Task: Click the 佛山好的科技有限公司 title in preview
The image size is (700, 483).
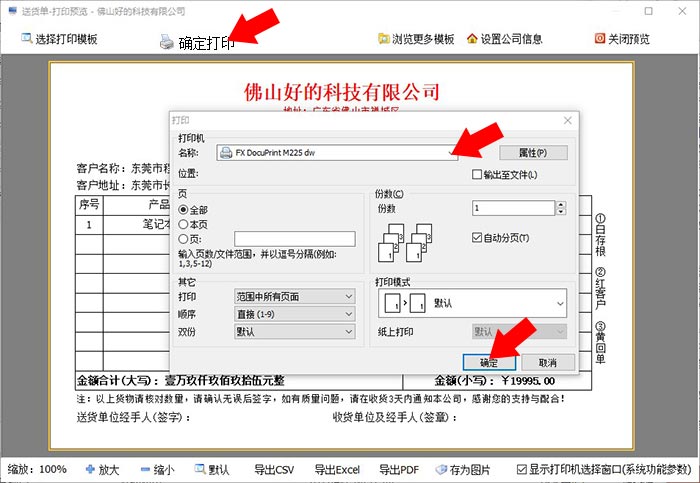Action: [342, 92]
